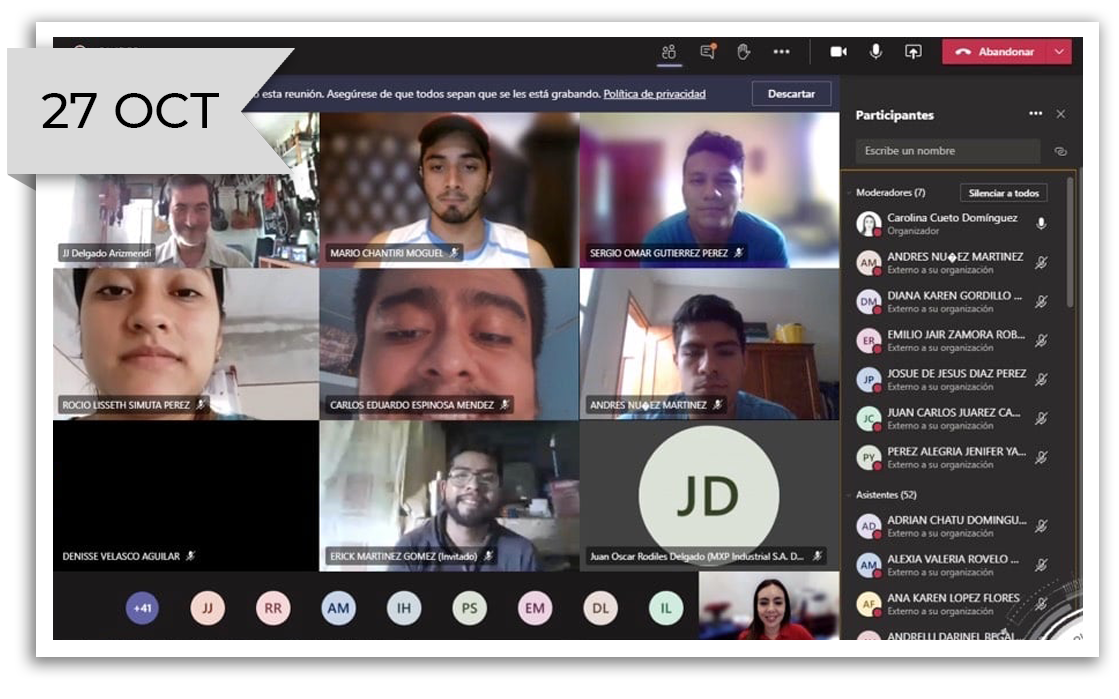
Task: Select PY avatar of PEREZ ALEGRIA JENIFER
Action: 869,457
